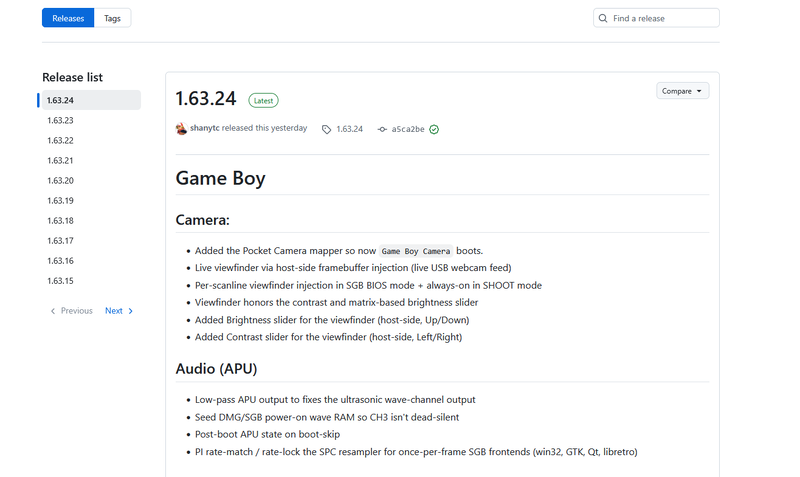Select release 1.63.20 in the release list

coord(60,181)
